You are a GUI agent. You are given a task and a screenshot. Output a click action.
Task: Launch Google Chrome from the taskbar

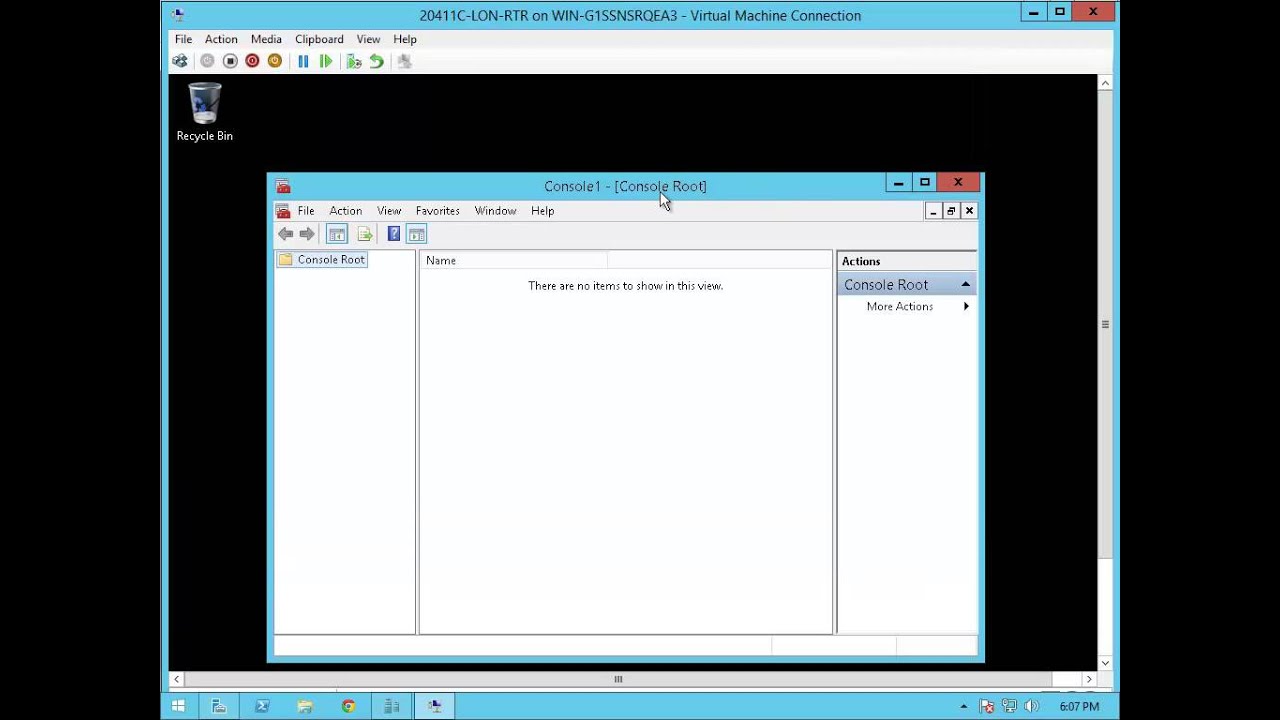pyautogui.click(x=348, y=706)
